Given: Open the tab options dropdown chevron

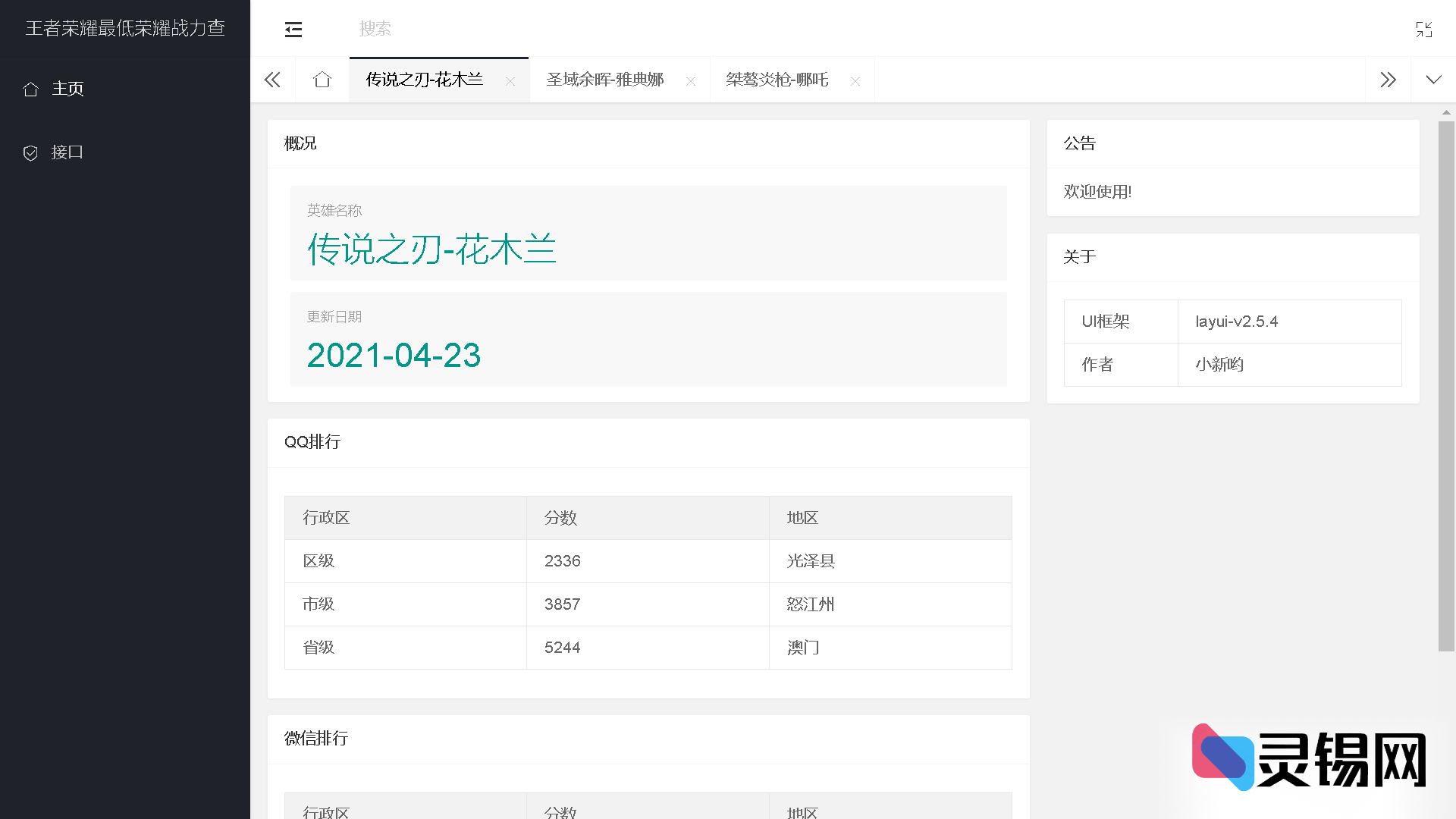Looking at the screenshot, I should (x=1433, y=80).
